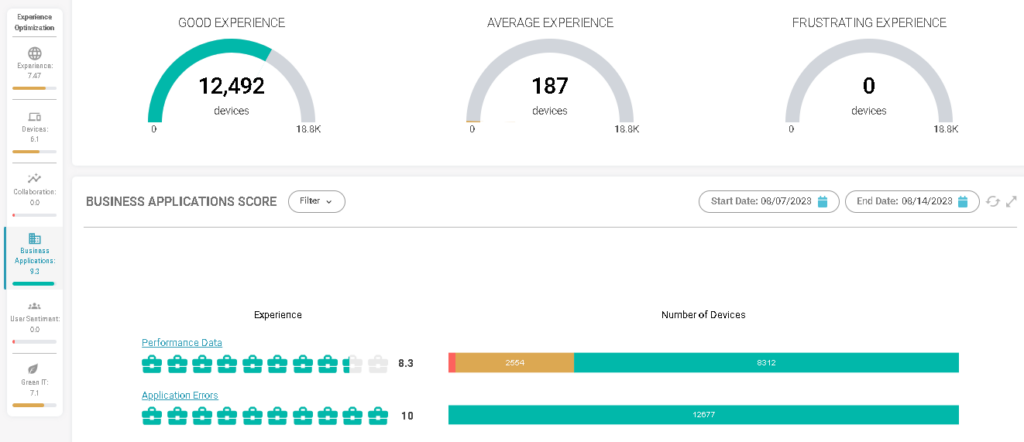Open the User Sentiment people icon
The image size is (1024, 442).
[34, 306]
